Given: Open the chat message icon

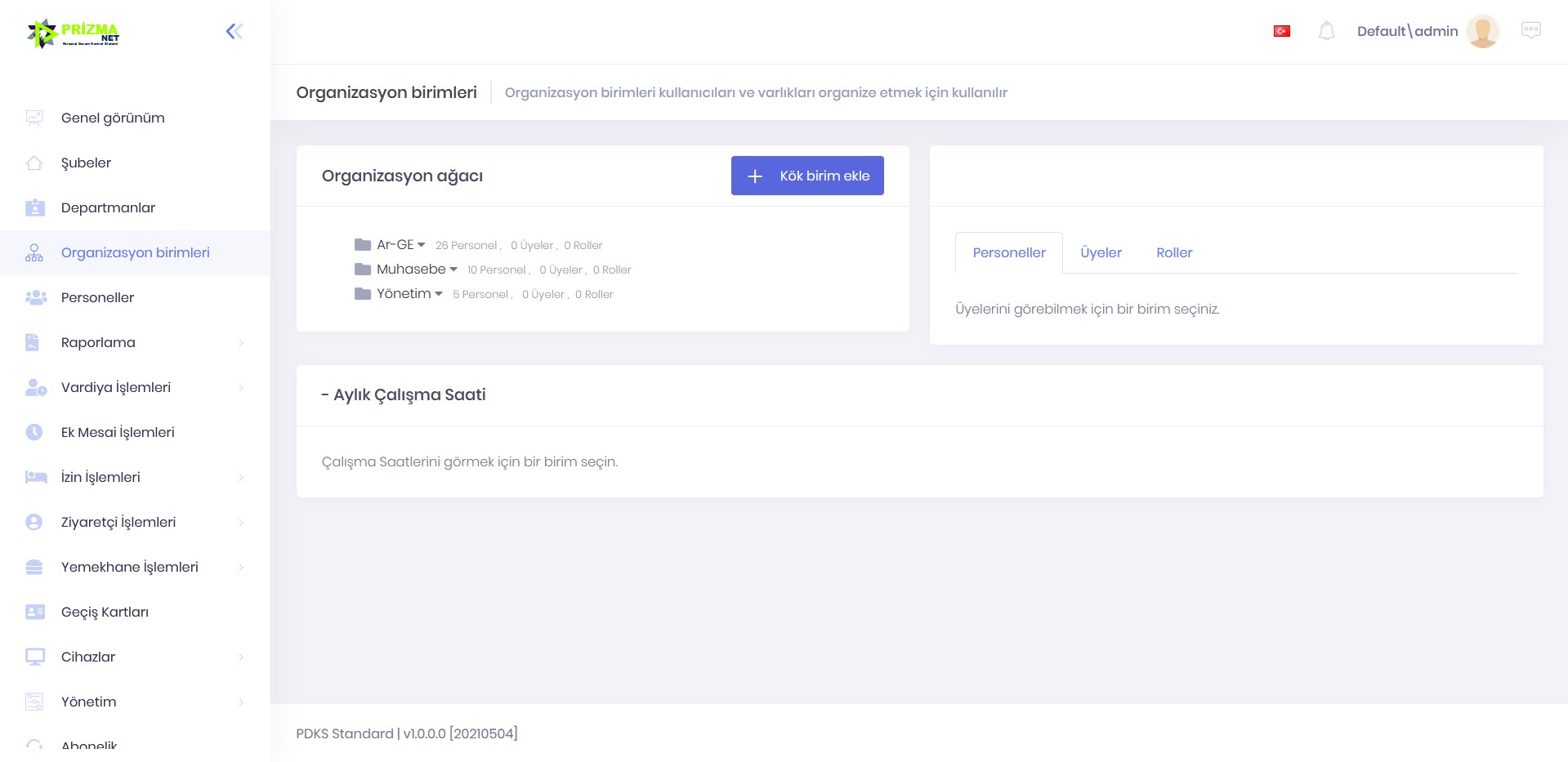Looking at the screenshot, I should (1530, 31).
